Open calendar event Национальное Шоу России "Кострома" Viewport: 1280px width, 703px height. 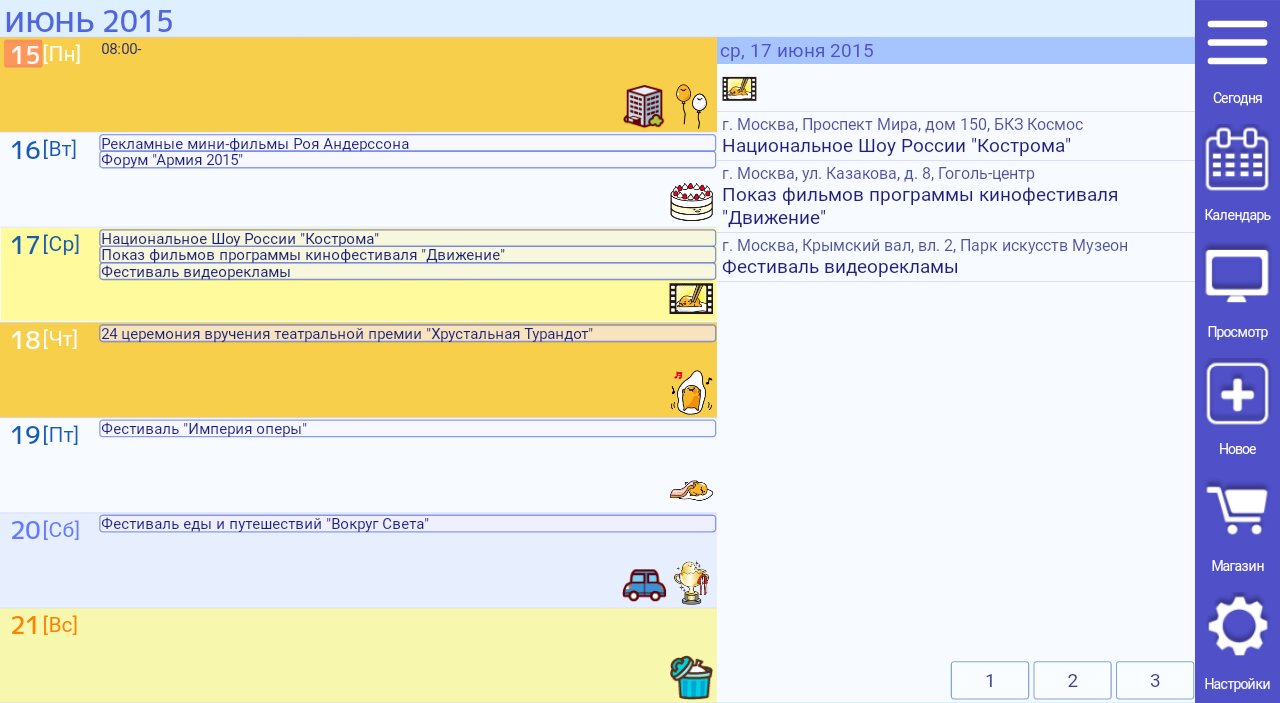pyautogui.click(x=408, y=238)
